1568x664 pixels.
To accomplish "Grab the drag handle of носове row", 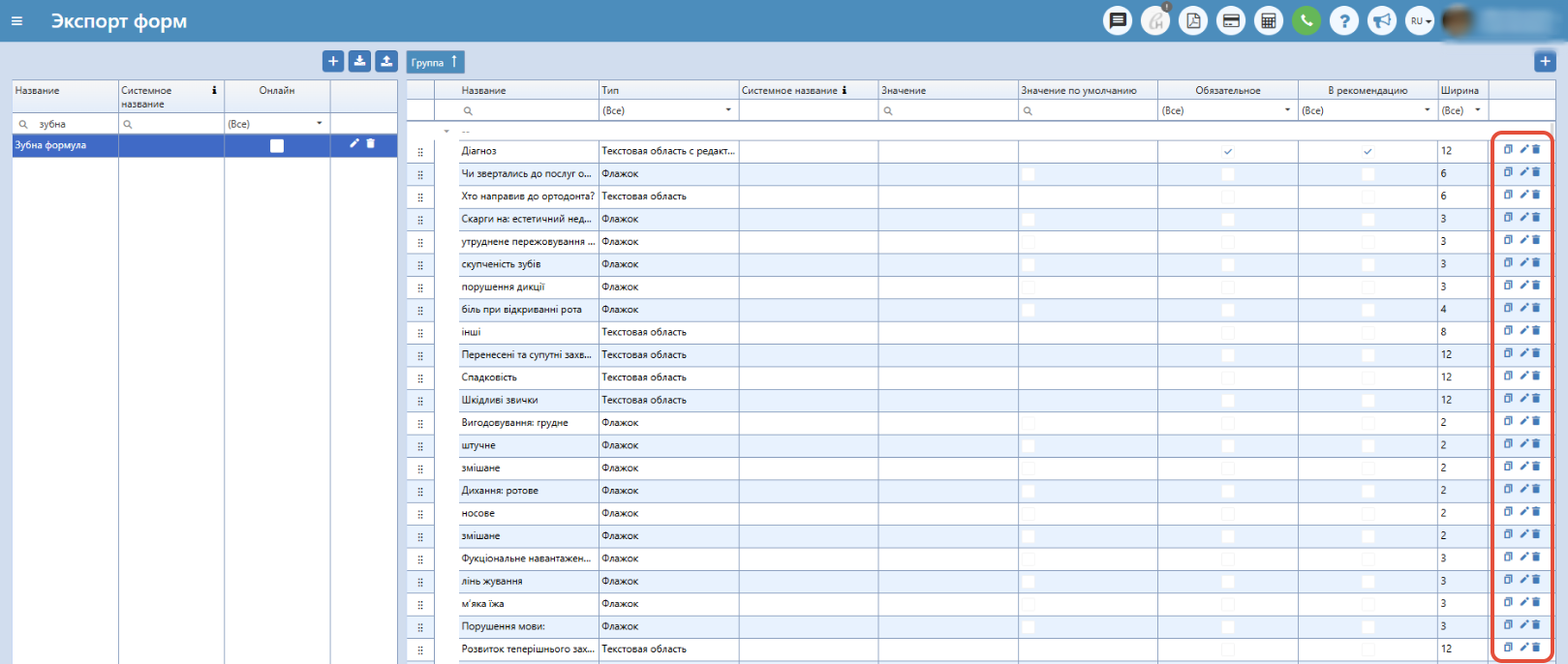I will point(420,514).
